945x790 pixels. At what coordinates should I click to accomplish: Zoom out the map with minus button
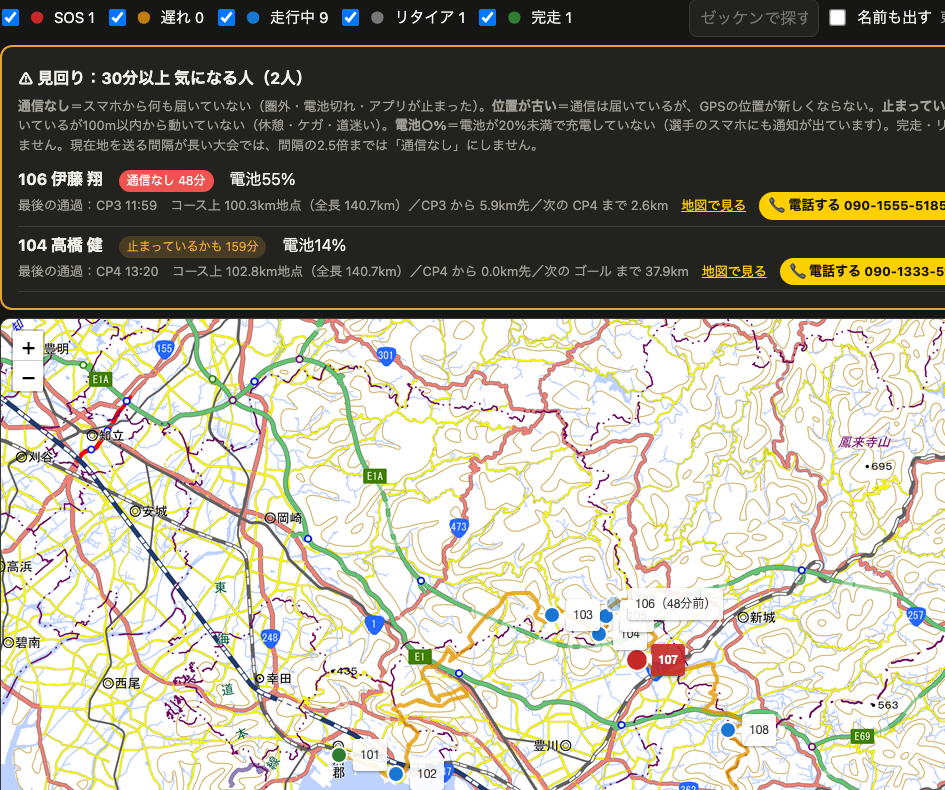coord(28,378)
